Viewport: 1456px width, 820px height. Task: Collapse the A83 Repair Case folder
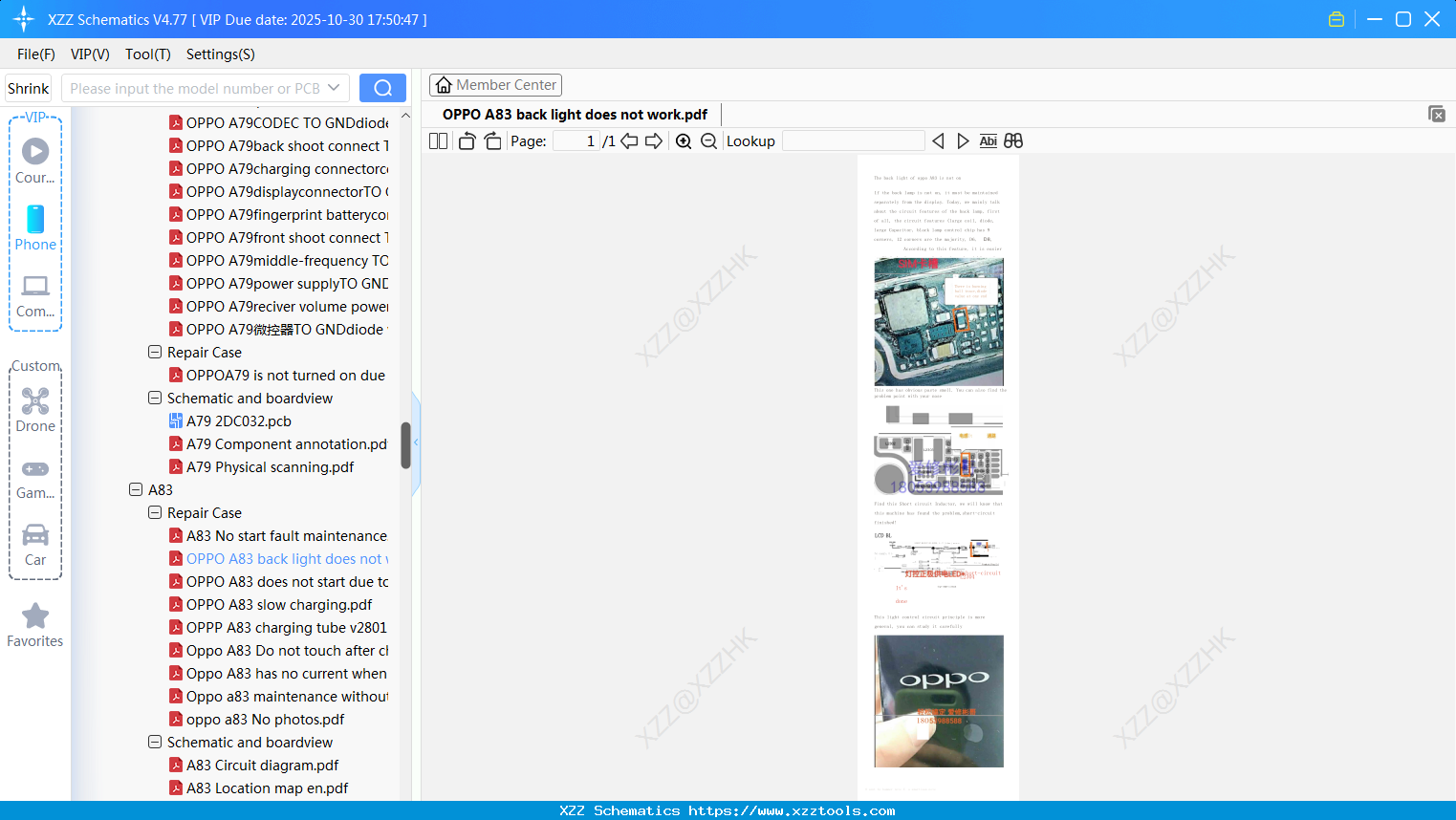[155, 512]
